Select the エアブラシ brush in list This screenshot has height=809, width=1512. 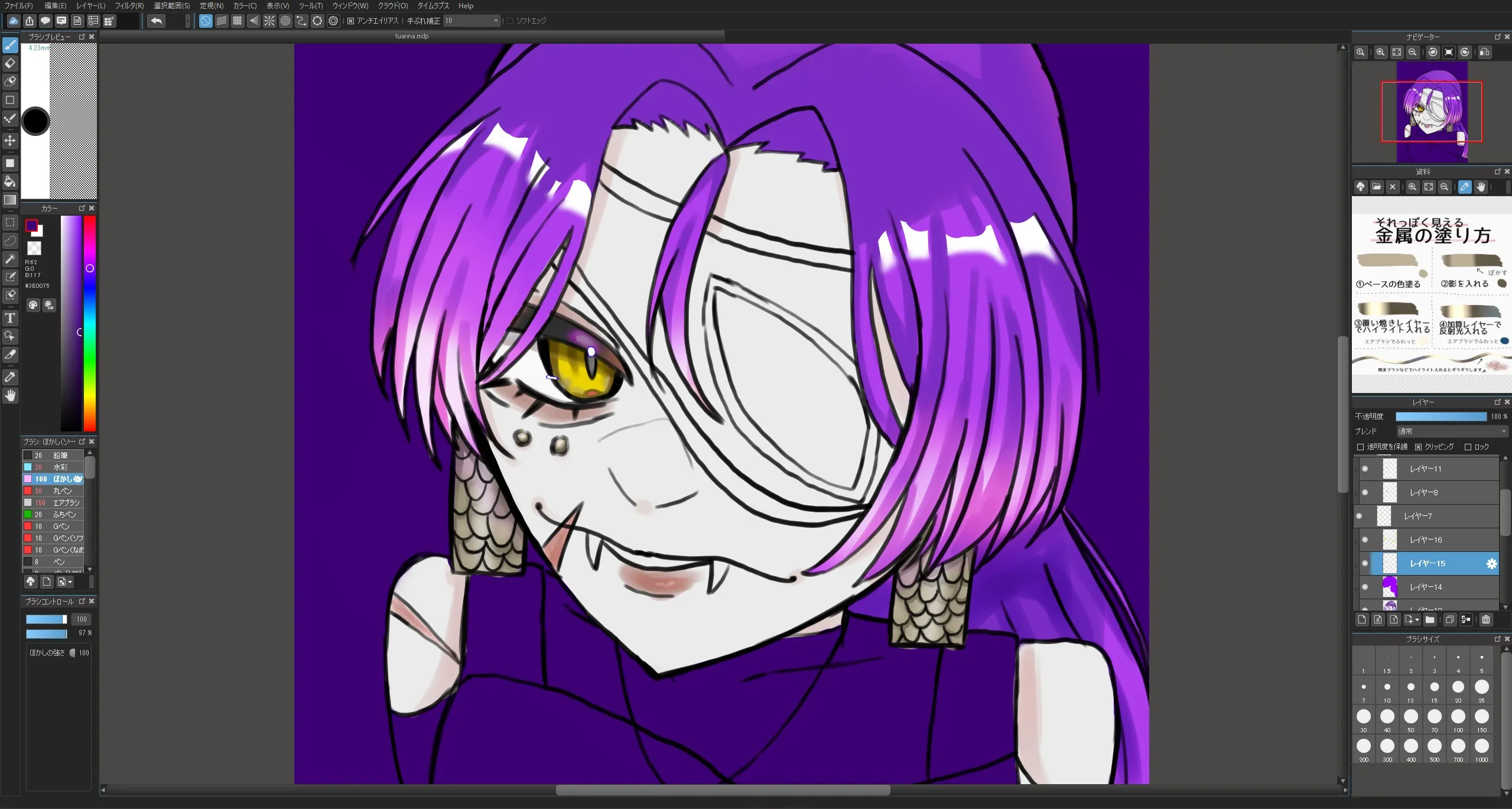tap(66, 503)
